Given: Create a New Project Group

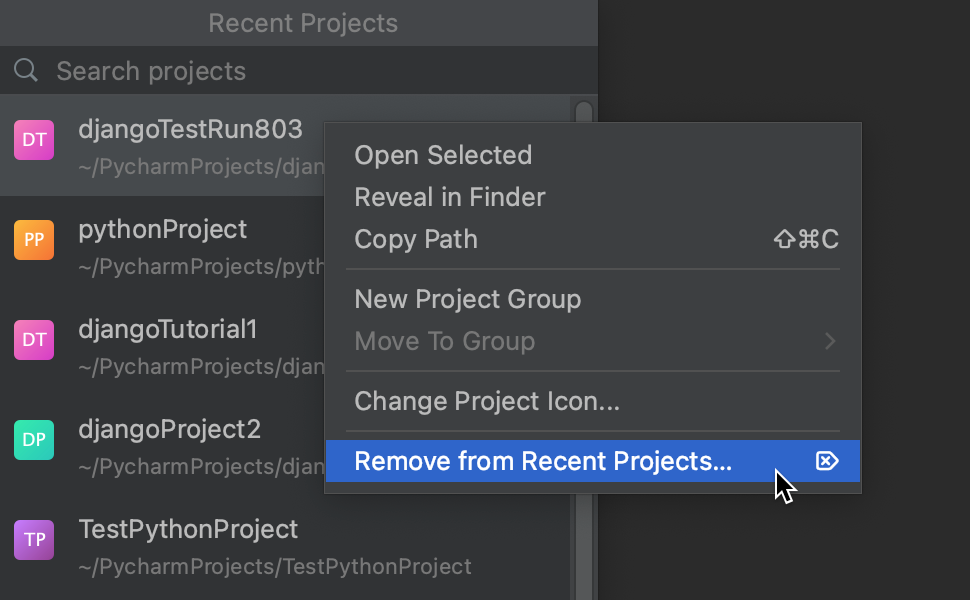Looking at the screenshot, I should pyautogui.click(x=466, y=299).
